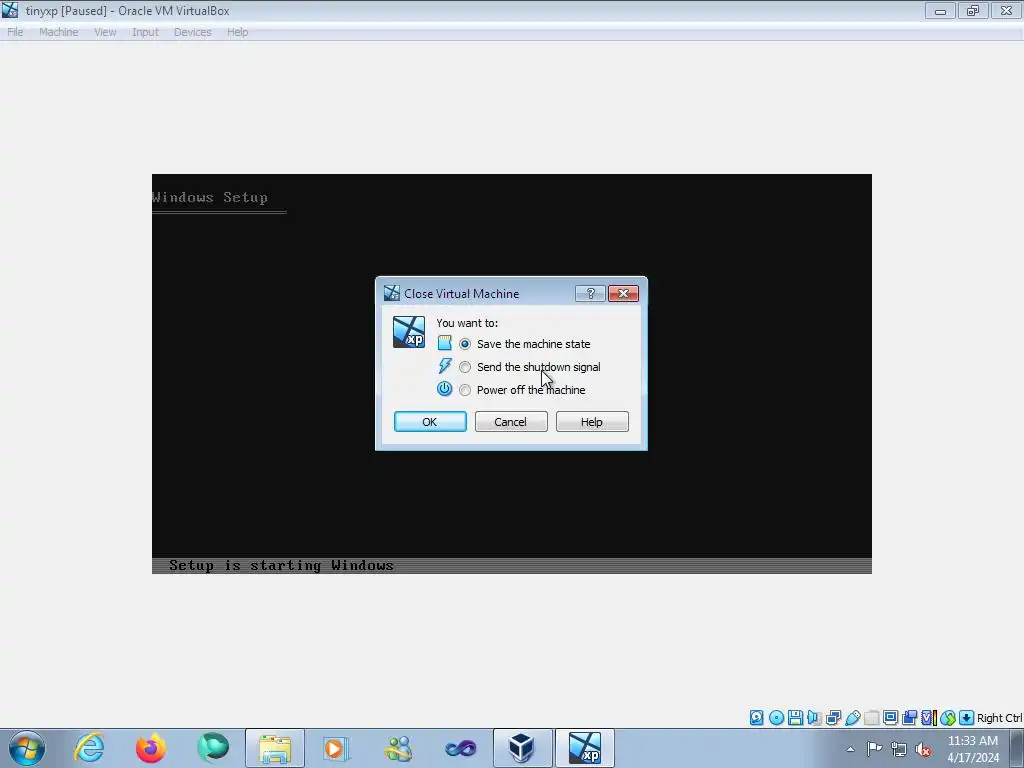
Task: Open Help from the dialog's bottom buttons
Action: (592, 422)
